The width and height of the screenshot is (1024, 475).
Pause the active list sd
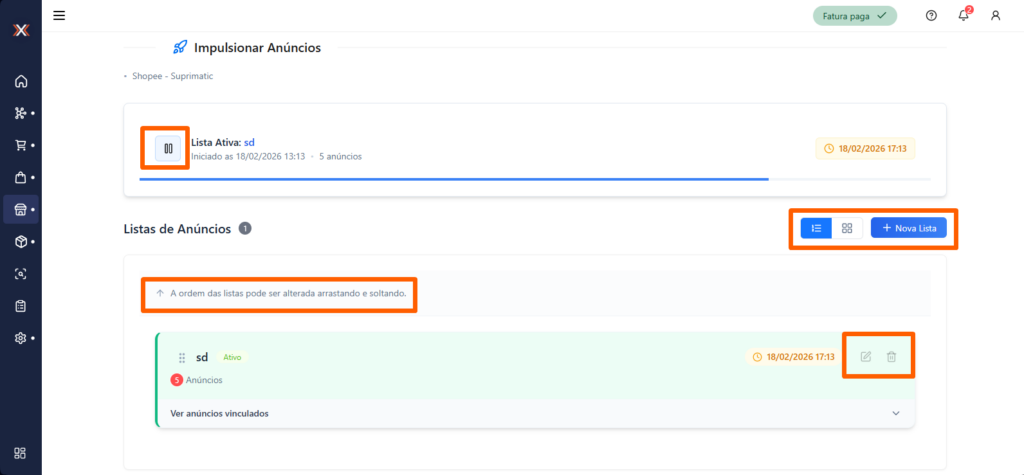pos(168,149)
